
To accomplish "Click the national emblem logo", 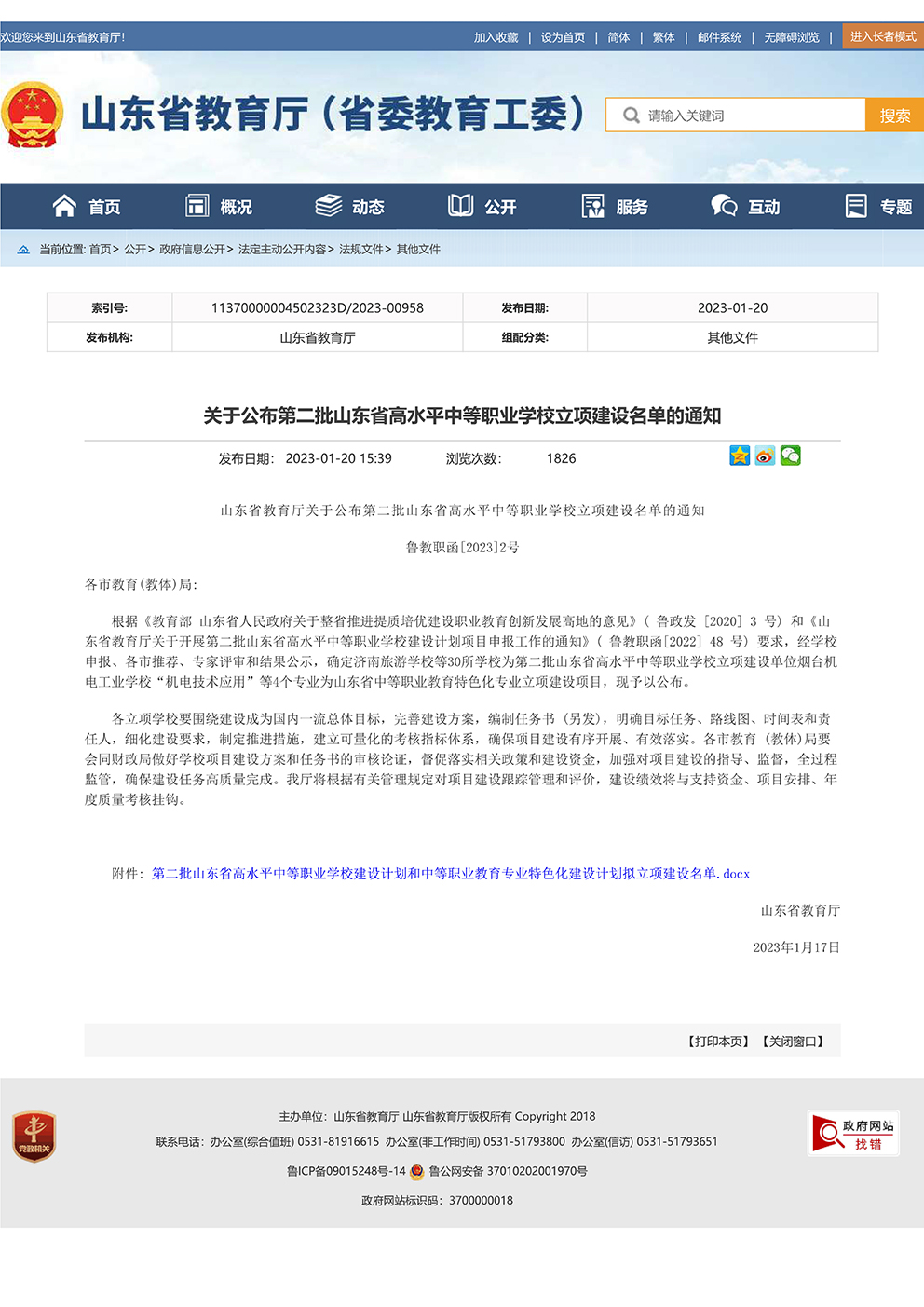I will (33, 116).
